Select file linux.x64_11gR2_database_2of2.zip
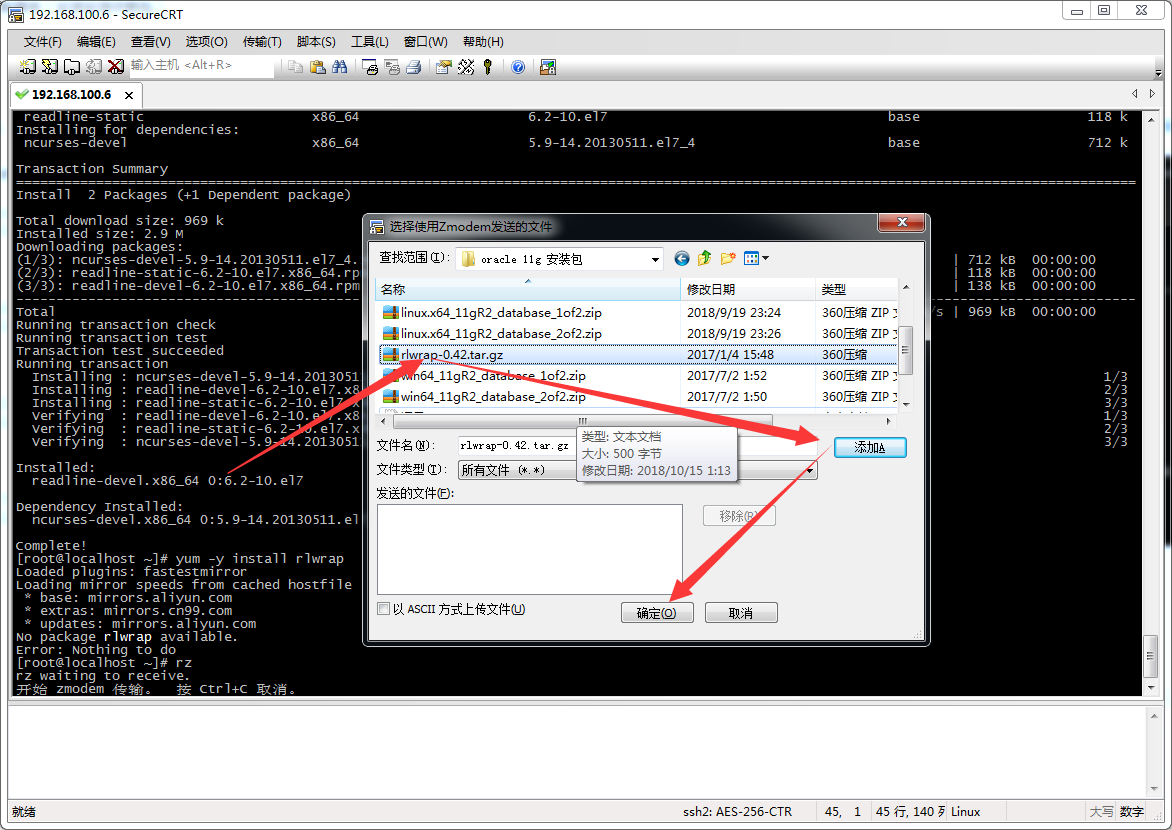 639,333
